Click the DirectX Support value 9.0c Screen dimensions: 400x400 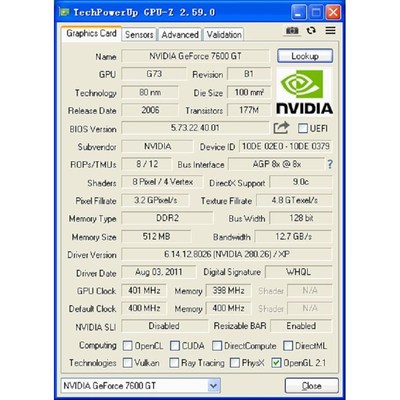pyautogui.click(x=301, y=182)
